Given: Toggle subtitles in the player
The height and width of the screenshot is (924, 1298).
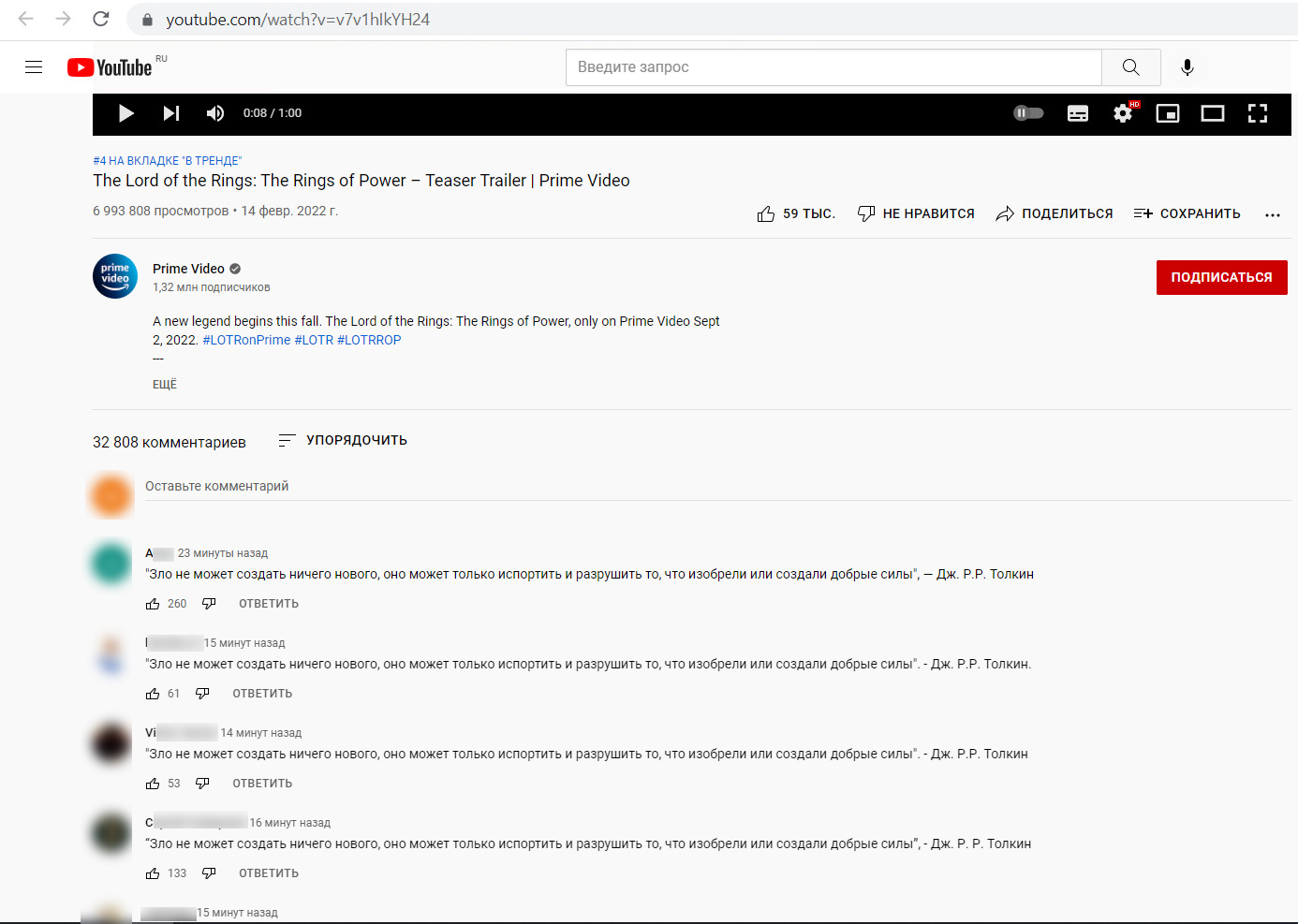Looking at the screenshot, I should coord(1078,113).
